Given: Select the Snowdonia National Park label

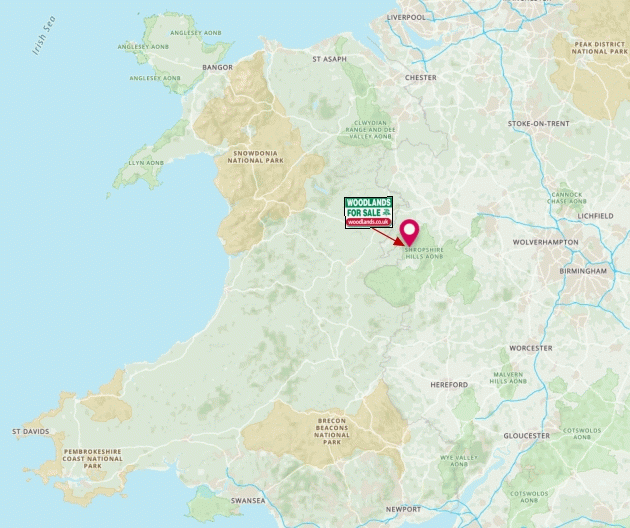Looking at the screenshot, I should (256, 157).
